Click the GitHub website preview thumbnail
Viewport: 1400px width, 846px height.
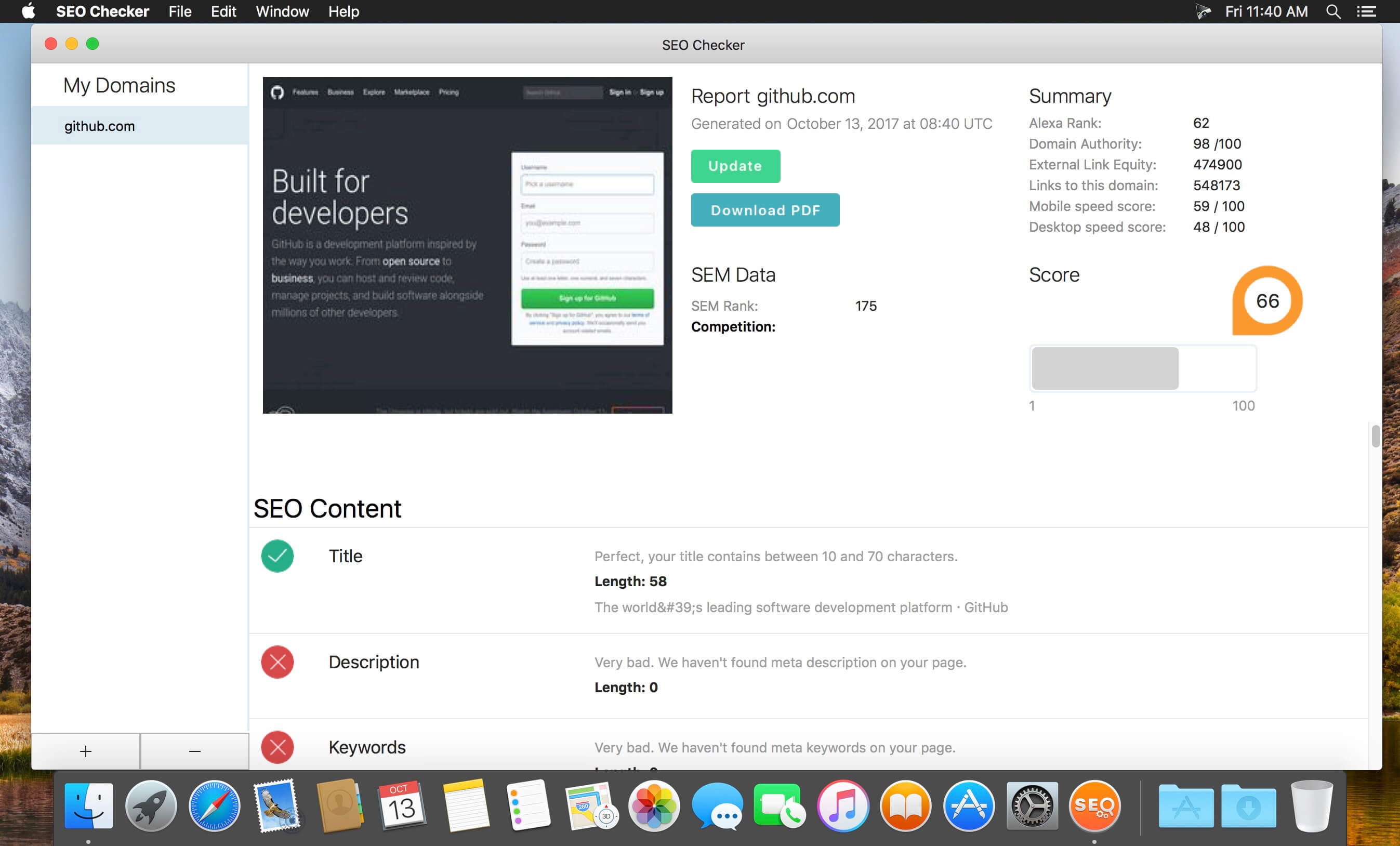pos(467,245)
